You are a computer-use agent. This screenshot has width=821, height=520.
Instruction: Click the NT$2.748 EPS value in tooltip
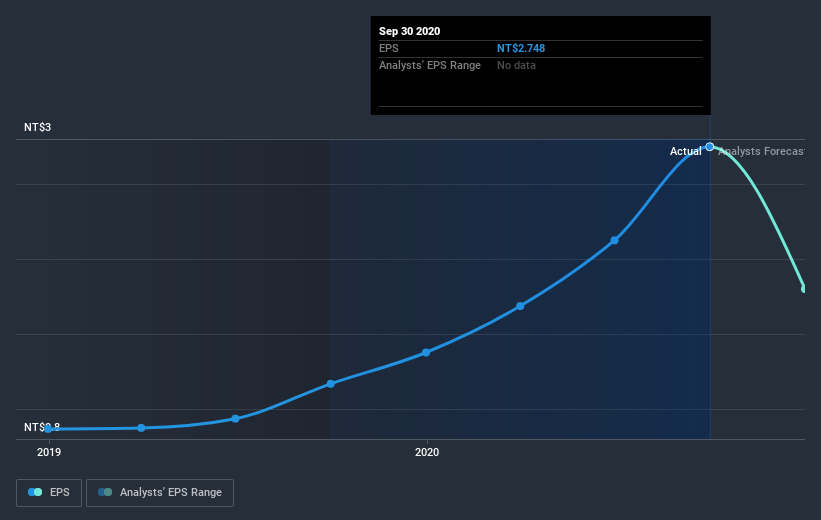(x=520, y=48)
